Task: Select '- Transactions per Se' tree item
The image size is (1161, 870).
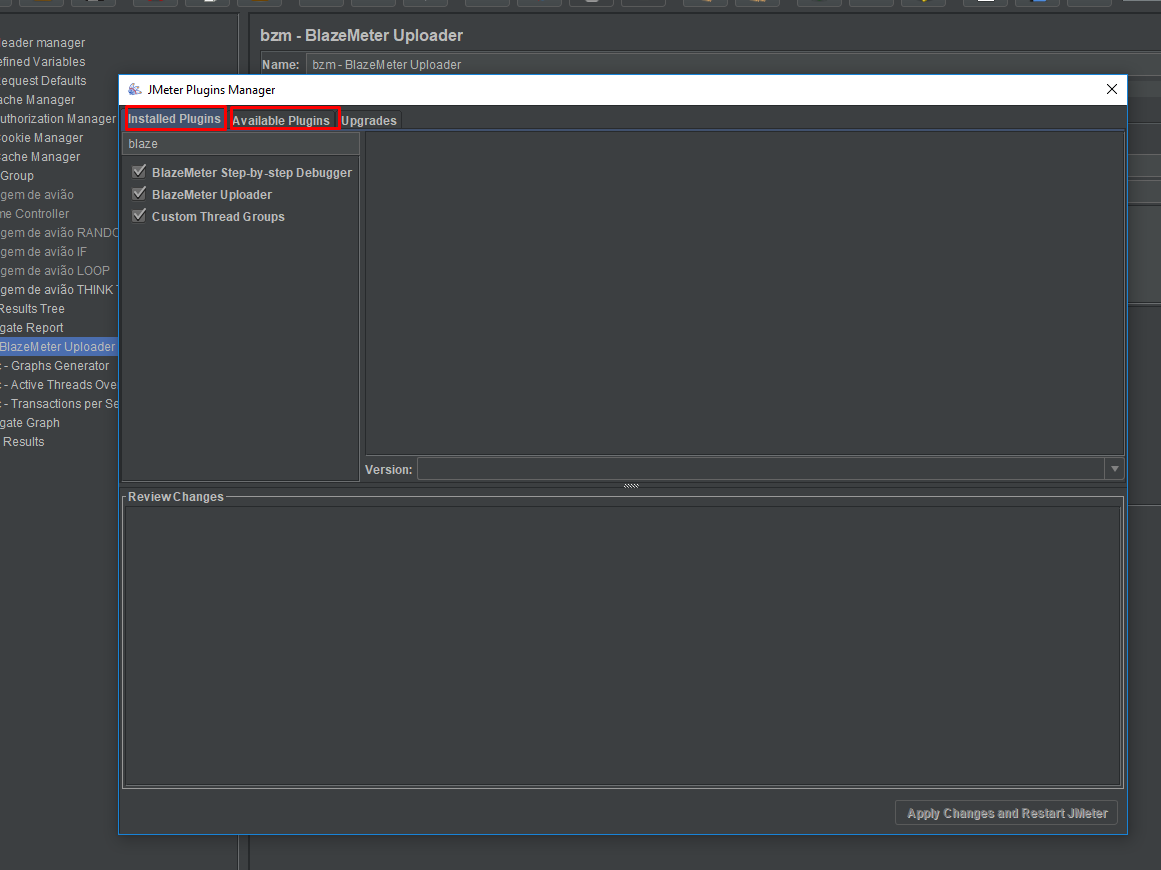Action: 59,404
